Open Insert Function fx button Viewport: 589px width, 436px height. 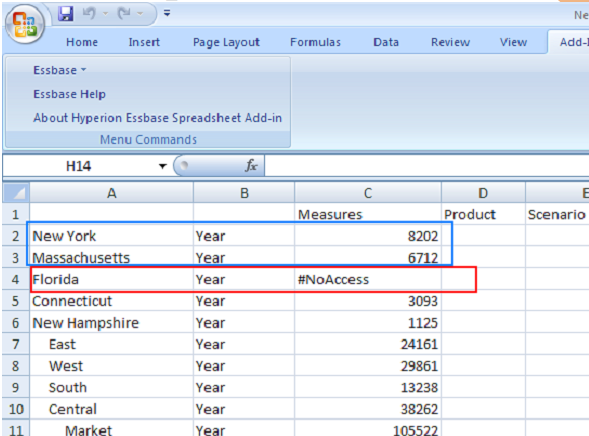point(251,166)
